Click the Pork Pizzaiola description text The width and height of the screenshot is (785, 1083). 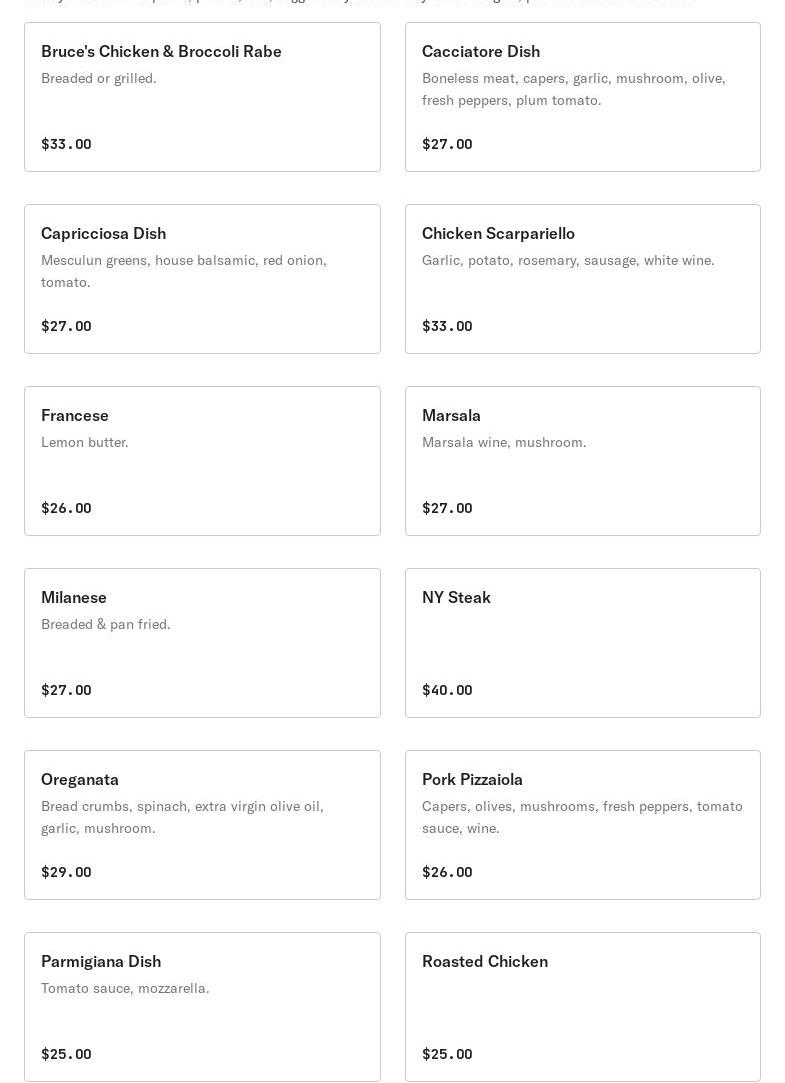(x=582, y=817)
